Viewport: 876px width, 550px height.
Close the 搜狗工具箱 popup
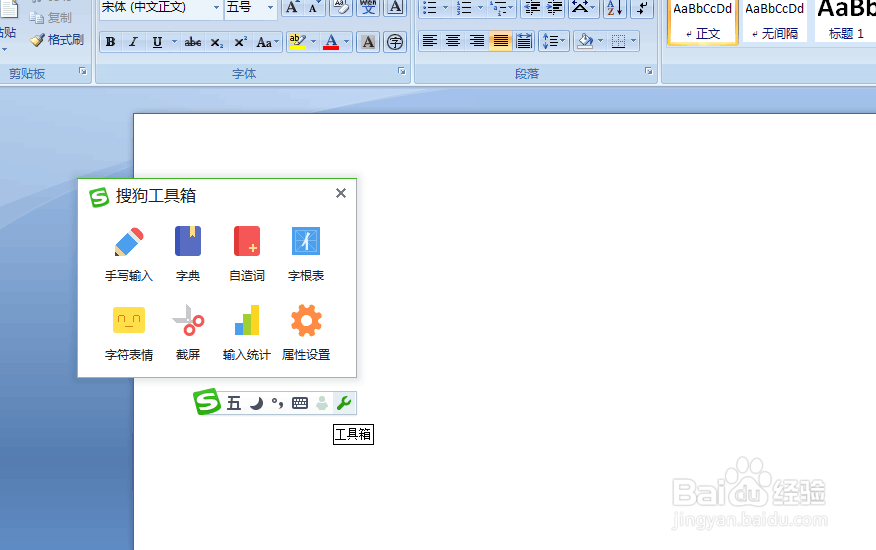pyautogui.click(x=341, y=193)
